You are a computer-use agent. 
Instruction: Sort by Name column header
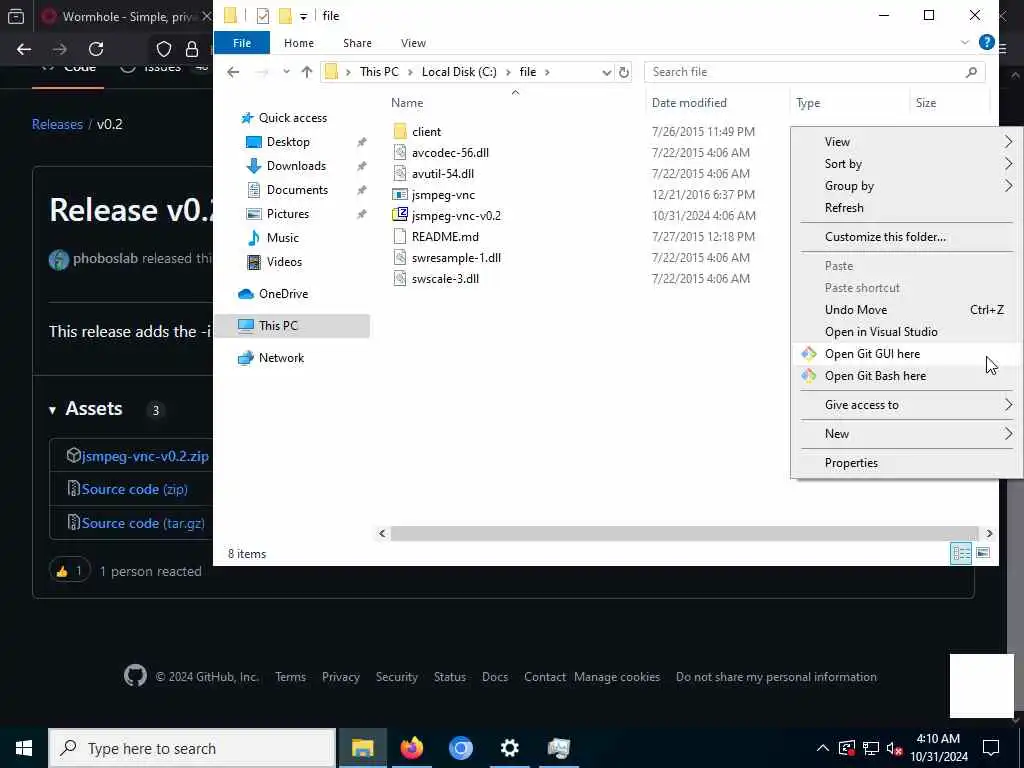407,103
